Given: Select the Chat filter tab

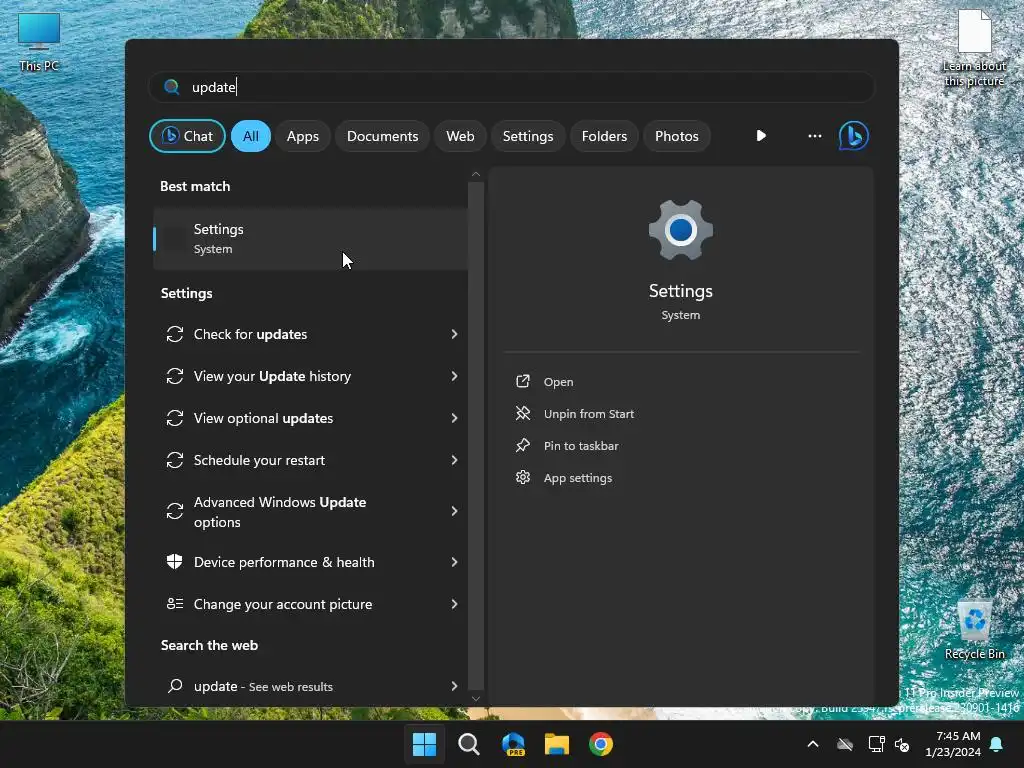Looking at the screenshot, I should 187,136.
